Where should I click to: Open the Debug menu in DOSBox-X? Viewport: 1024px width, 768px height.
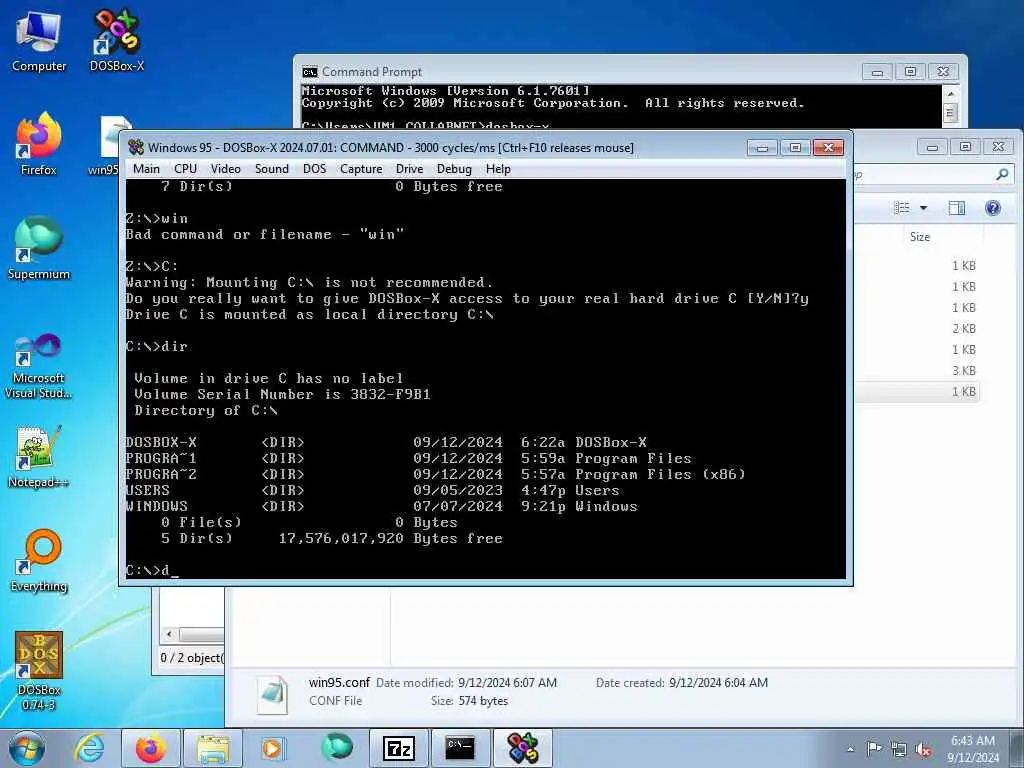point(454,168)
